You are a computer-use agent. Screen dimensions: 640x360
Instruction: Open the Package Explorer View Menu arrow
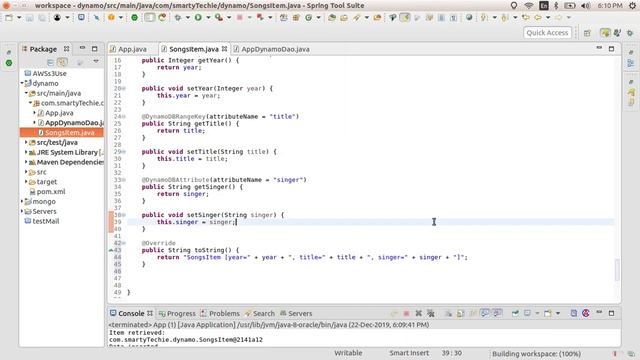pyautogui.click(x=96, y=62)
